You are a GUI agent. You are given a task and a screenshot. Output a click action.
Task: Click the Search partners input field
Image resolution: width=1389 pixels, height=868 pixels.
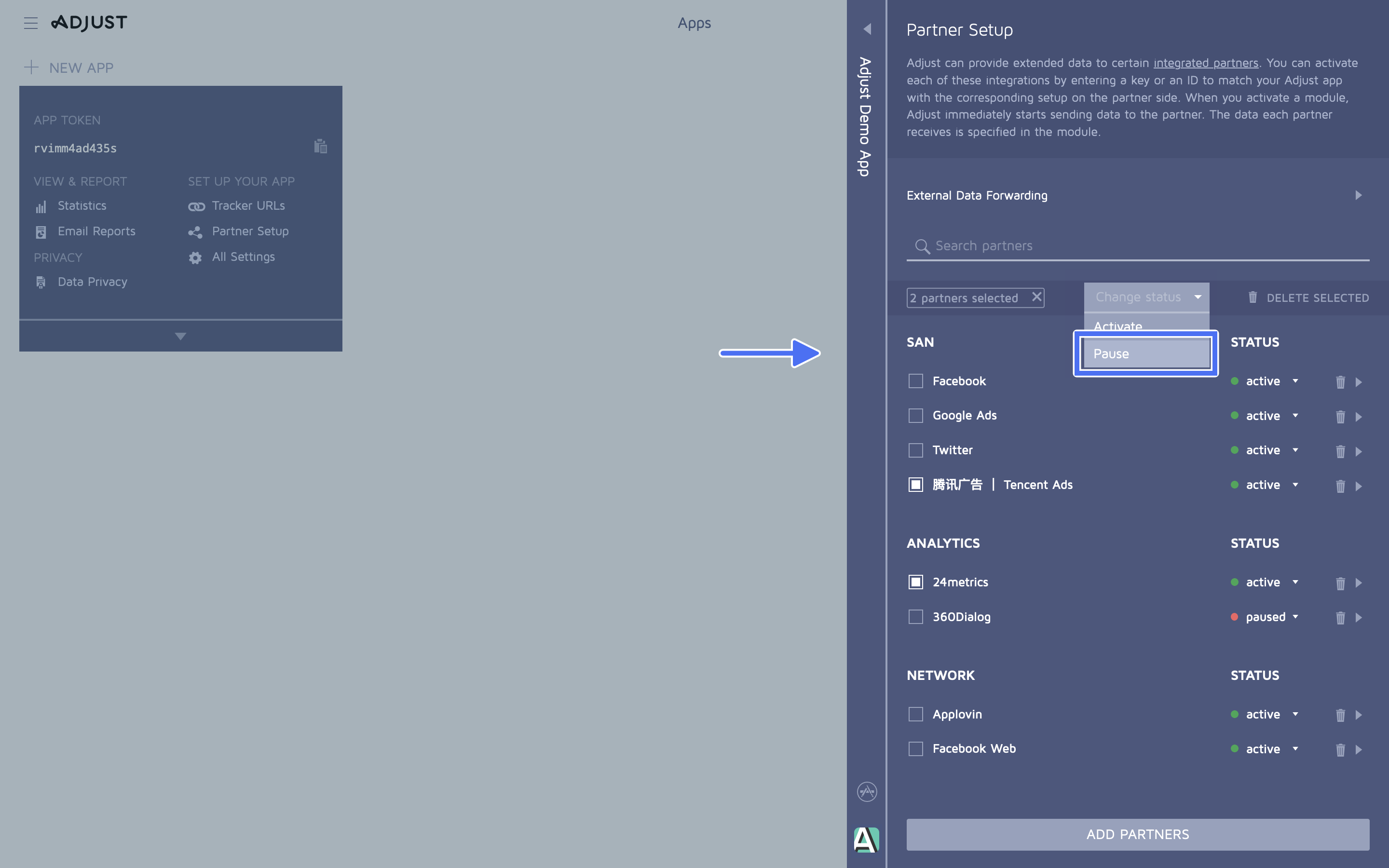tap(1090, 246)
